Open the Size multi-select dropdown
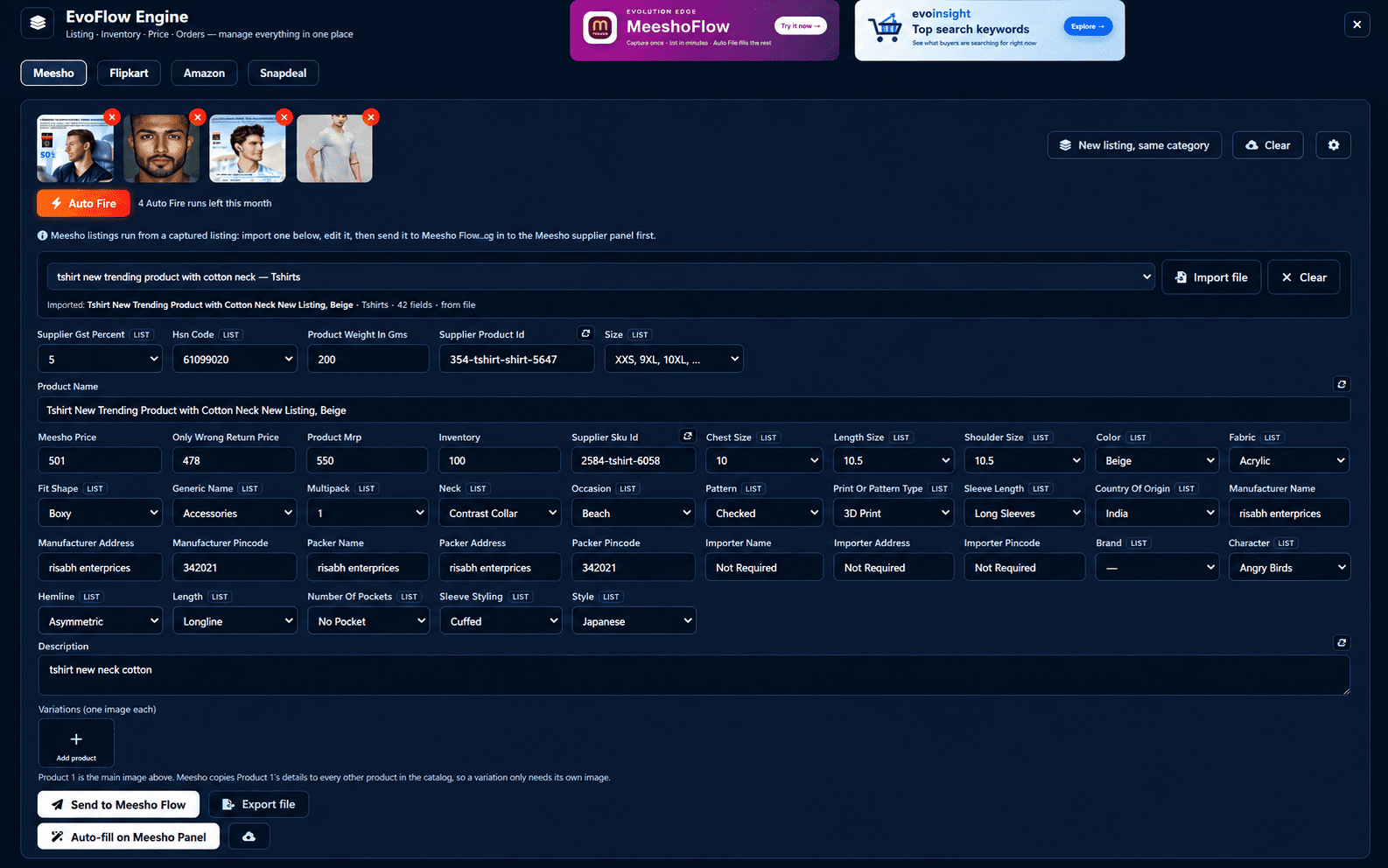1388x868 pixels. coord(674,359)
